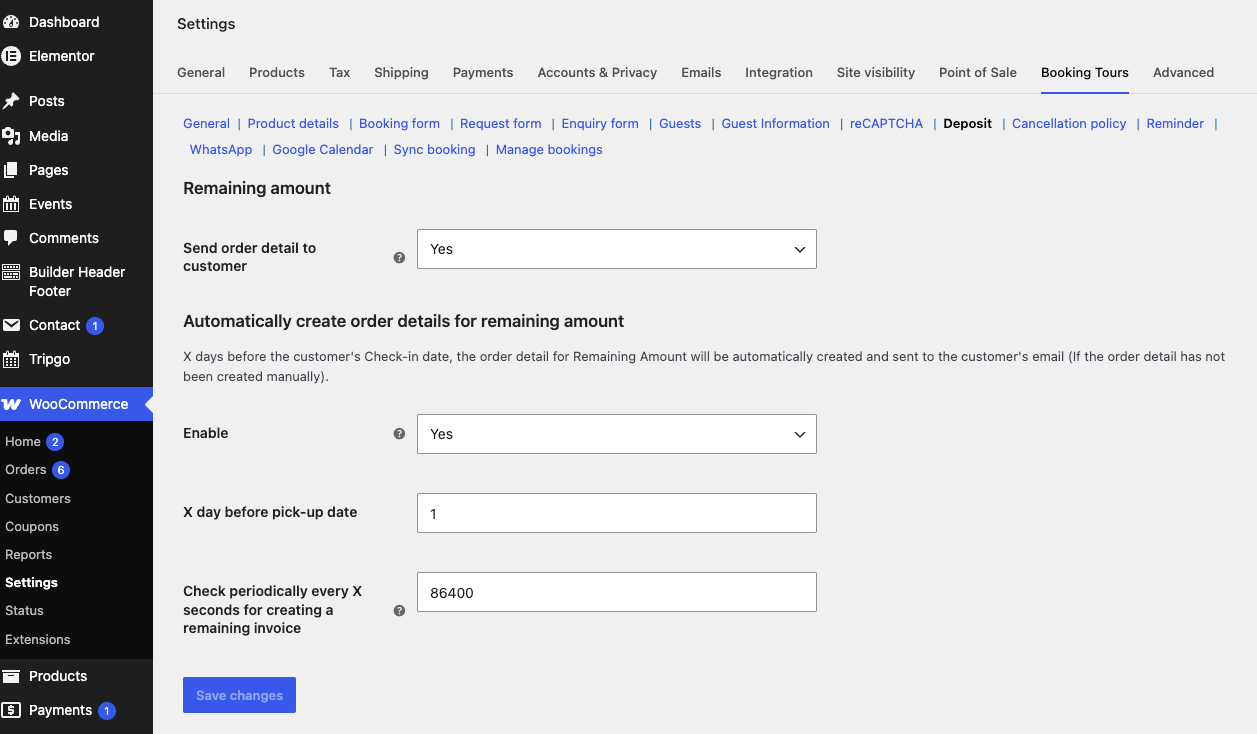Click the Pages icon in sidebar
This screenshot has width=1257, height=734.
[x=12, y=170]
